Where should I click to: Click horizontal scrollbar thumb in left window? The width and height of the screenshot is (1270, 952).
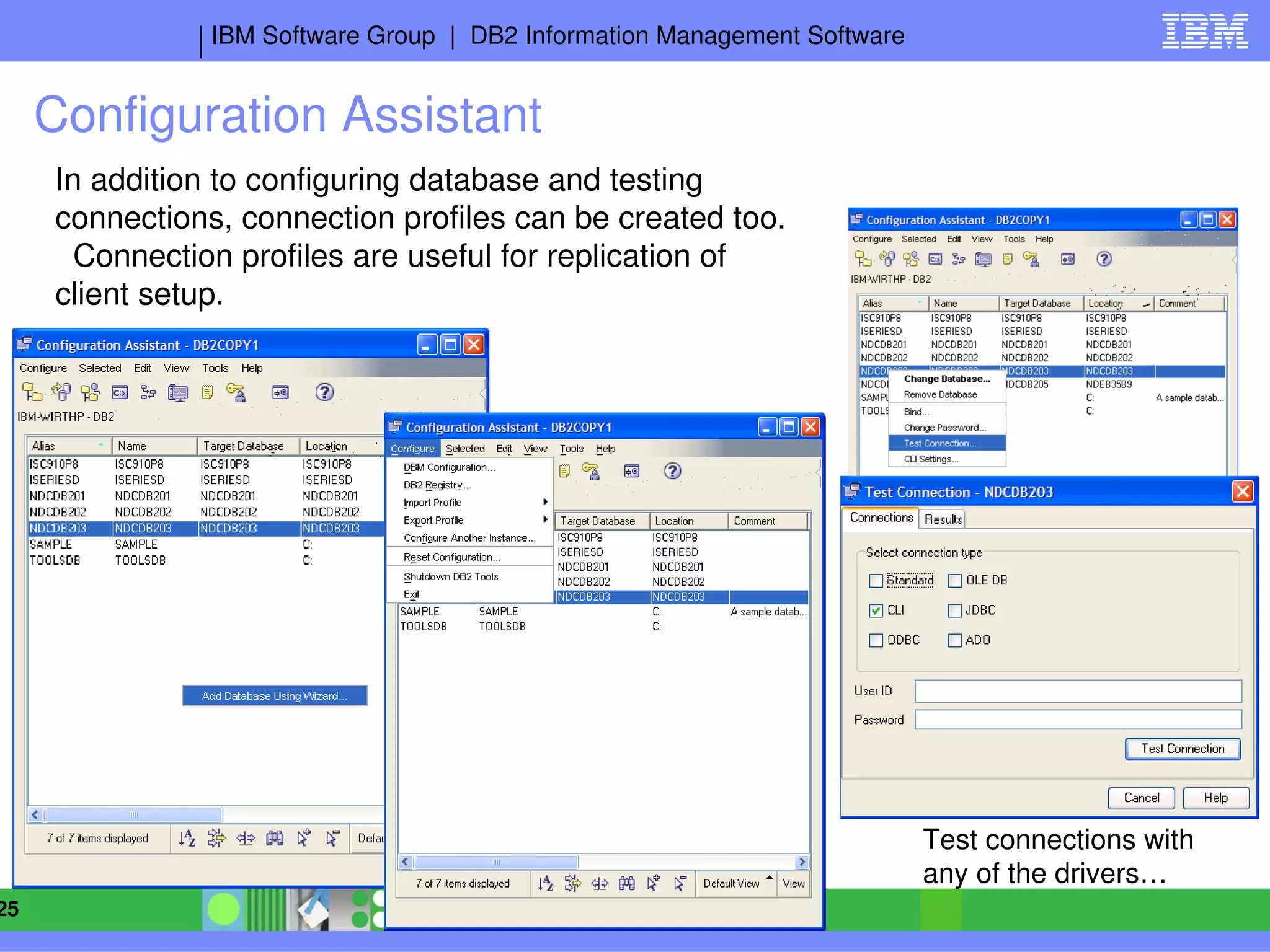(133, 814)
